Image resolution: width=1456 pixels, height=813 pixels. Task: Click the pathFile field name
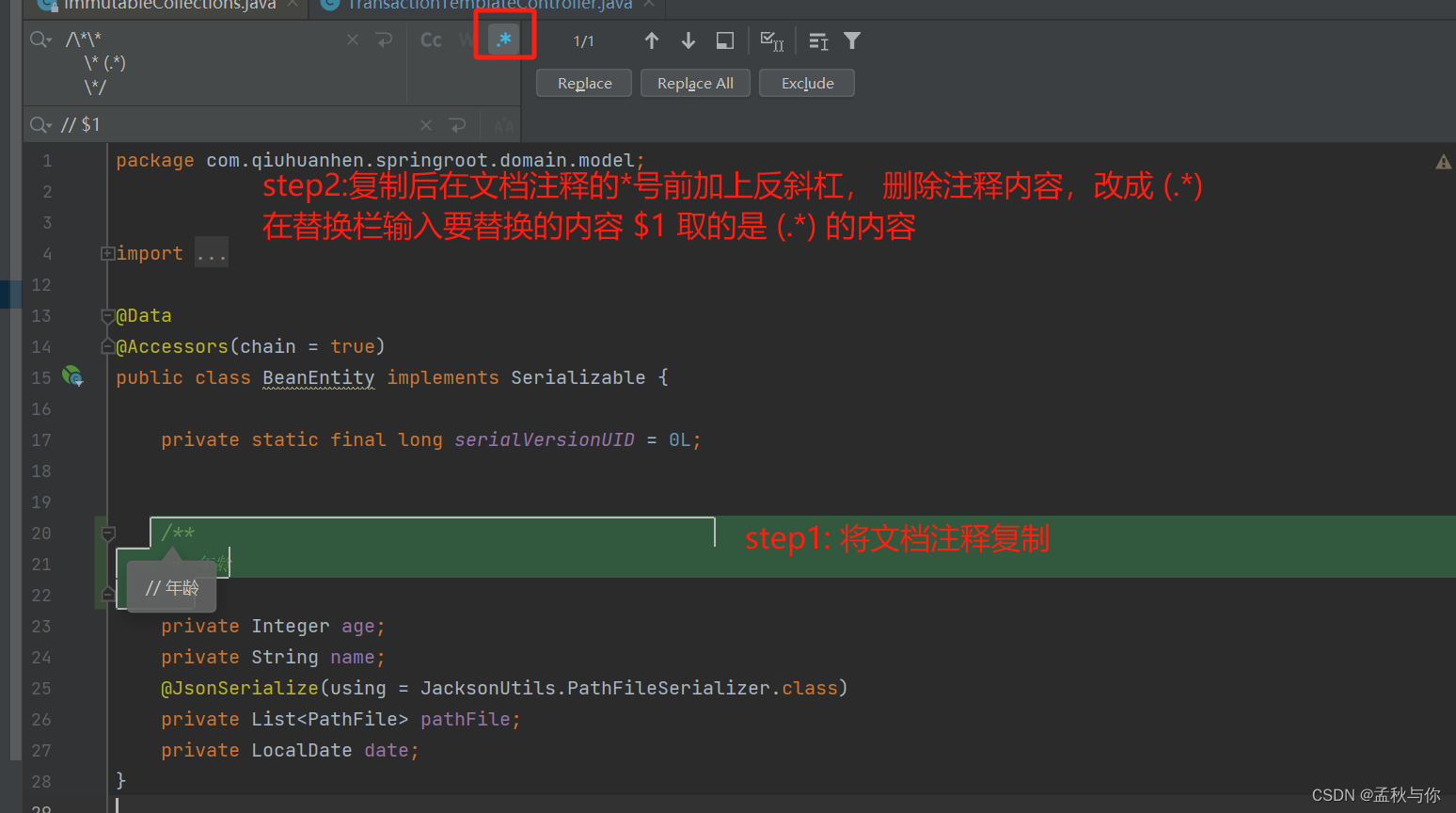(x=466, y=719)
